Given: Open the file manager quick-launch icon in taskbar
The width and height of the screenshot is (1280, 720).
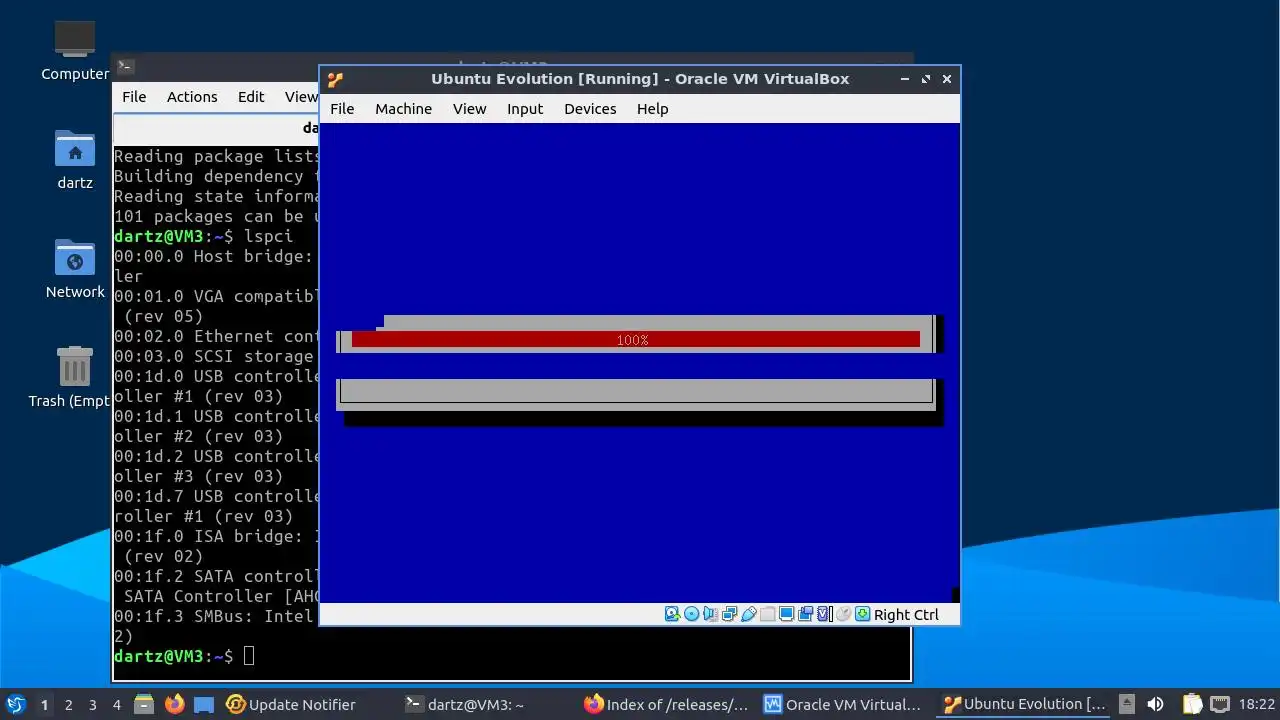Looking at the screenshot, I should pyautogui.click(x=143, y=704).
